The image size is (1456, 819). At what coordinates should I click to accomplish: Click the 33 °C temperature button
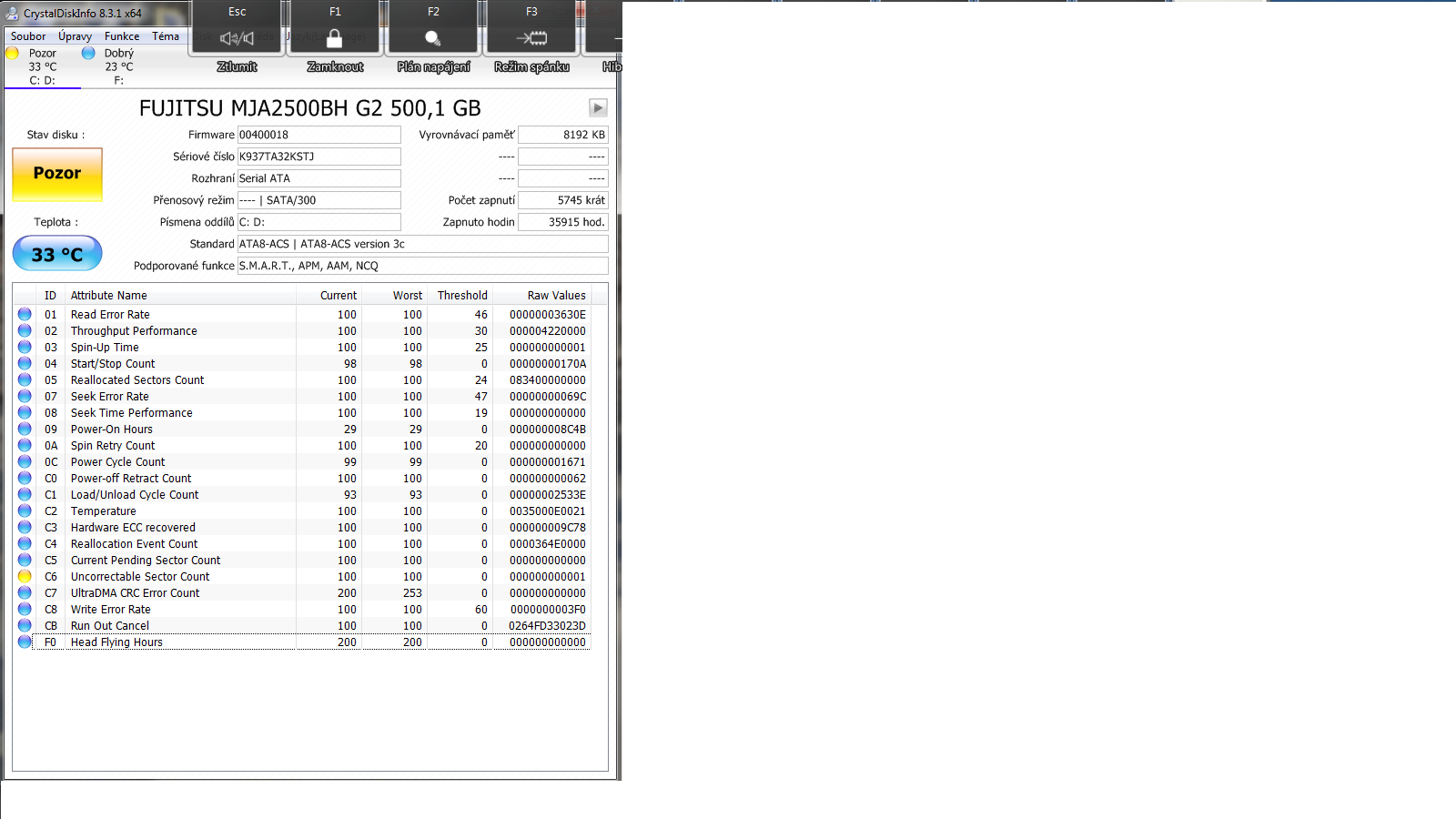(x=57, y=254)
